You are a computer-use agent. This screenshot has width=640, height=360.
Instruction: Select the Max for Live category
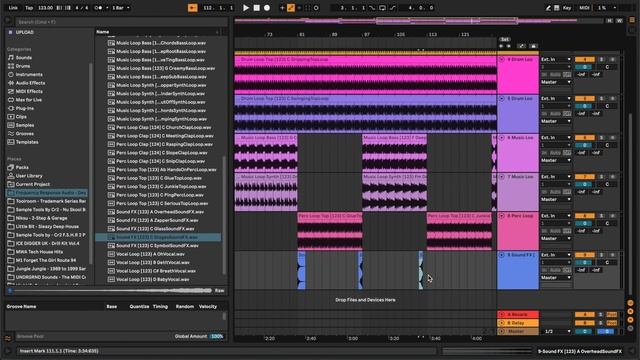29,100
